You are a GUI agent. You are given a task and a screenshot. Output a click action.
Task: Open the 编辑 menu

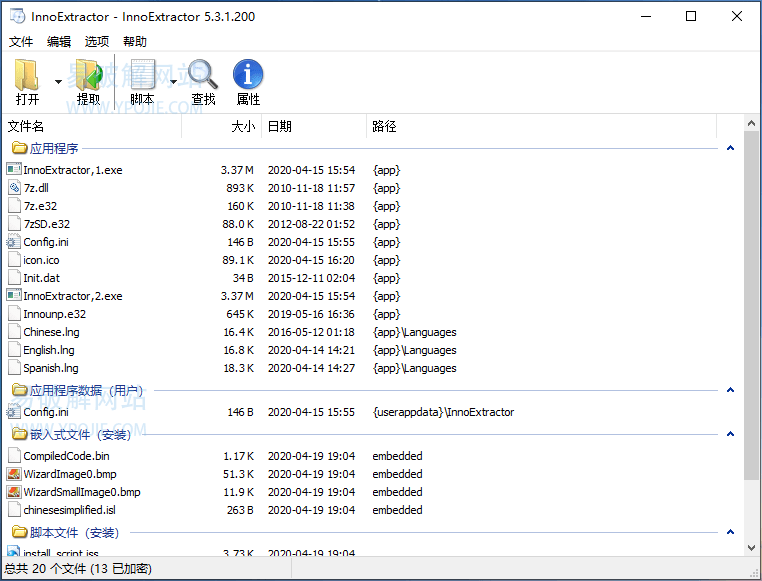[59, 42]
